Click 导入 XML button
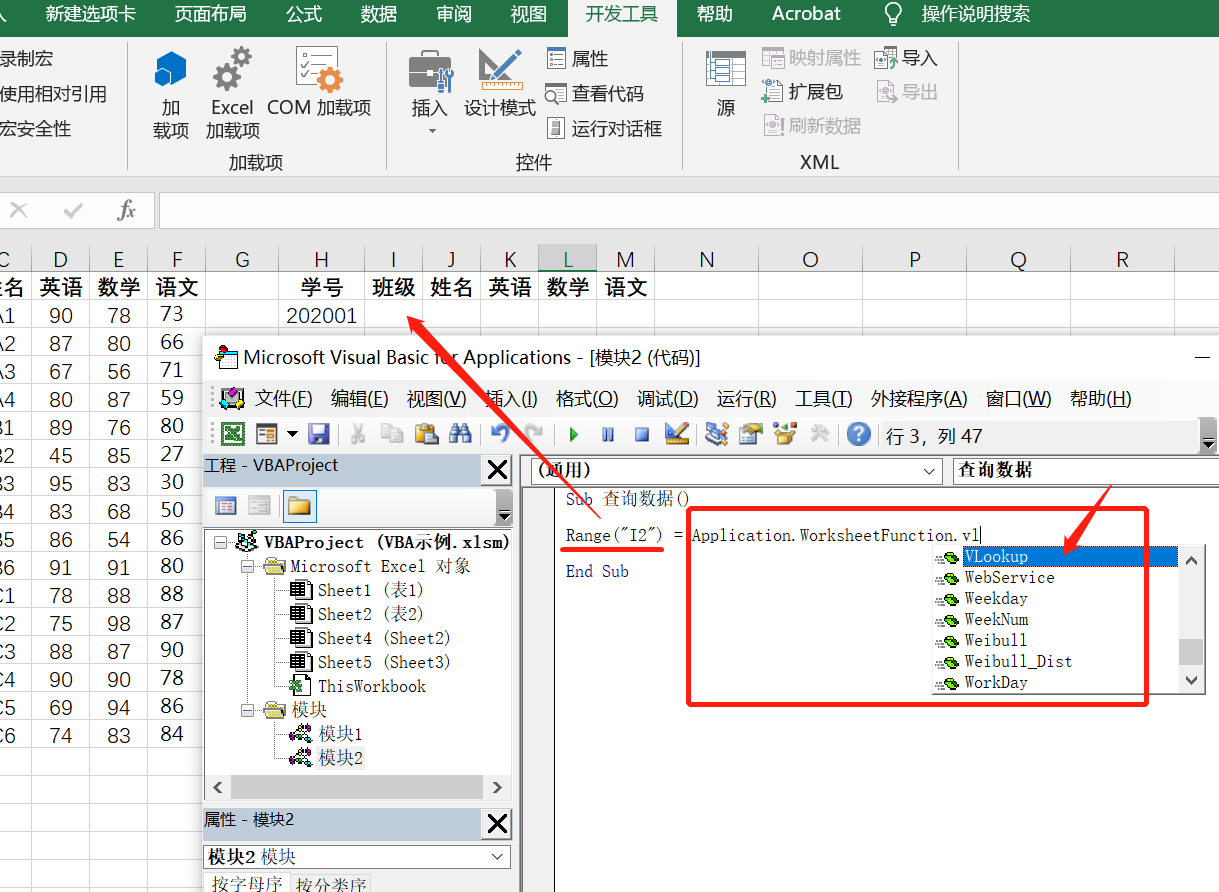This screenshot has height=892, width=1219. (x=906, y=58)
